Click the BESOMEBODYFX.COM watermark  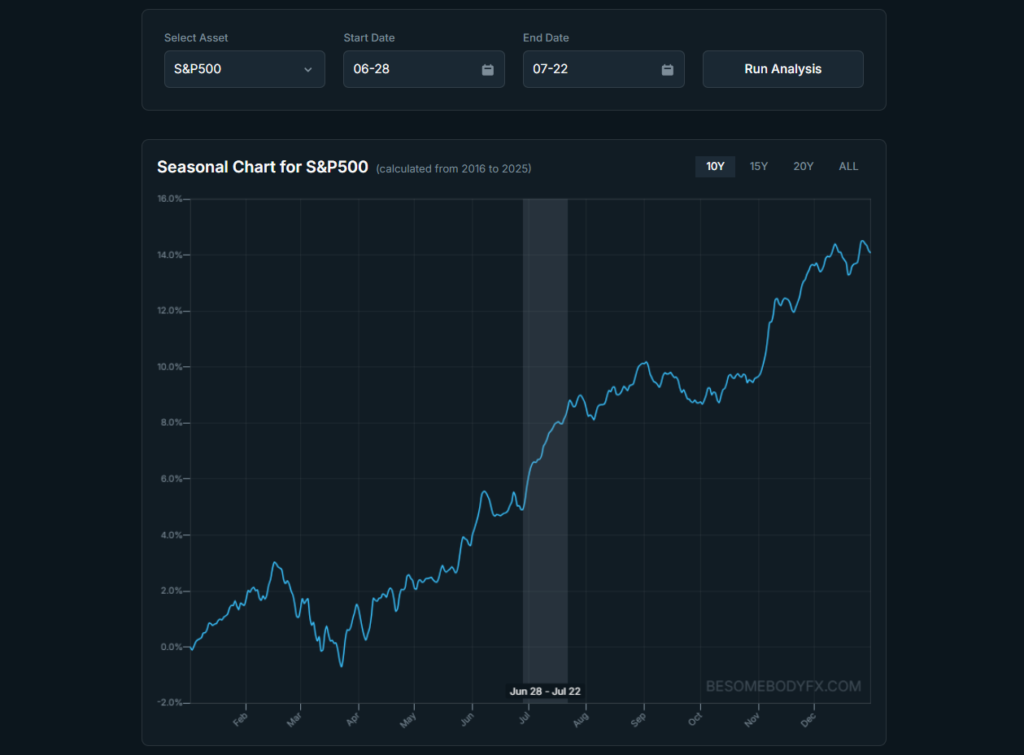tap(783, 686)
